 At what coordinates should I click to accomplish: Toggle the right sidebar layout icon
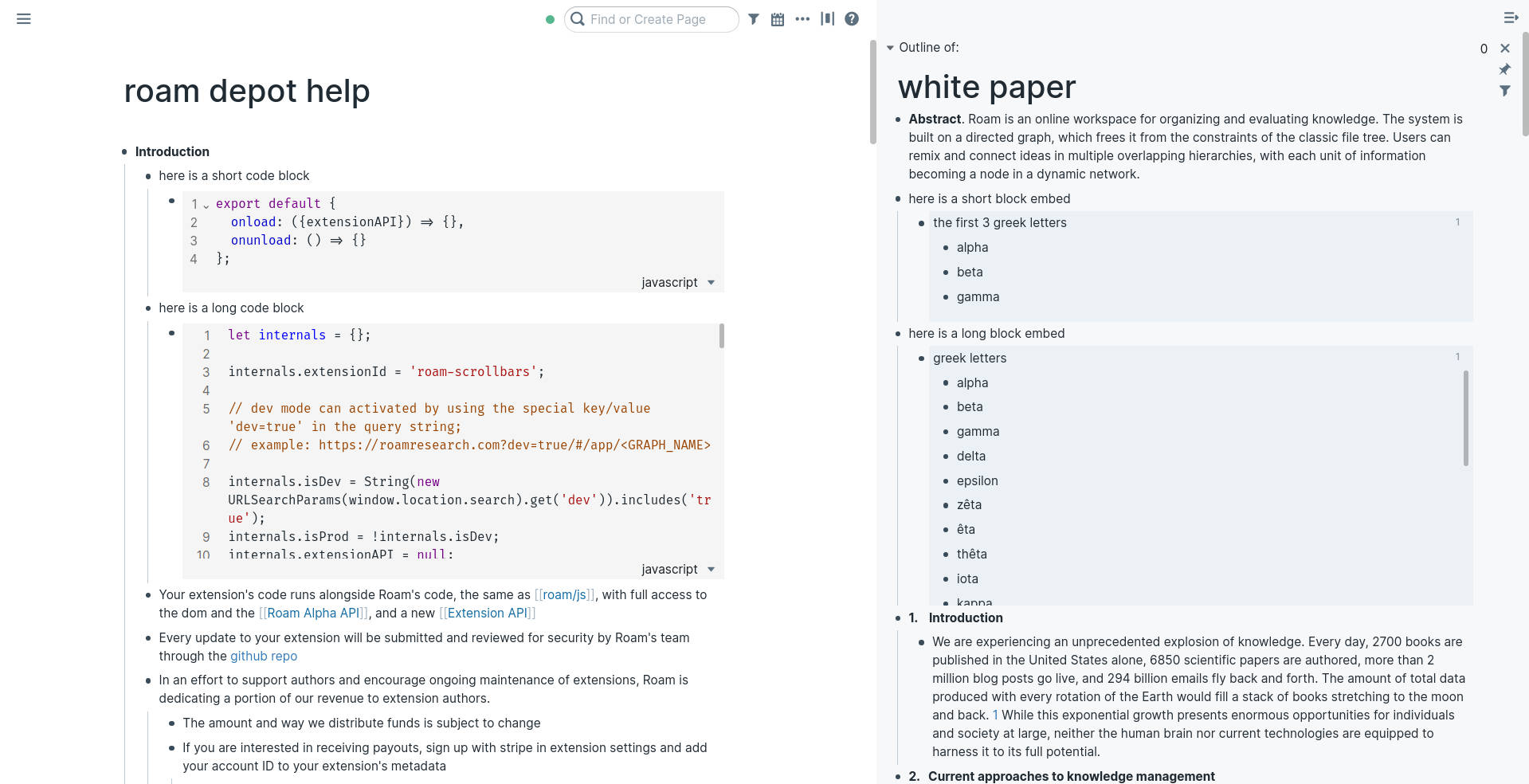coord(828,18)
